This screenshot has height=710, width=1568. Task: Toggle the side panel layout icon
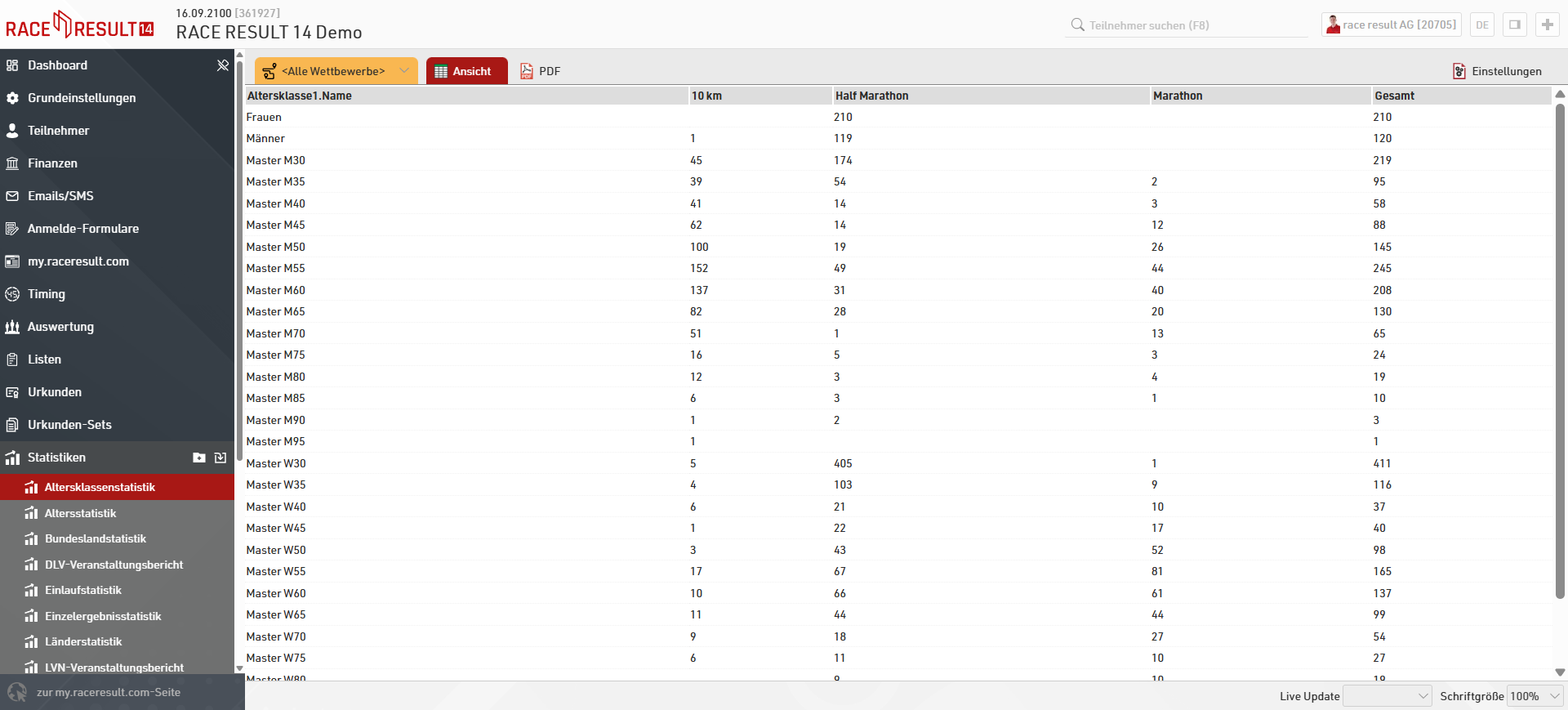pos(1514,25)
